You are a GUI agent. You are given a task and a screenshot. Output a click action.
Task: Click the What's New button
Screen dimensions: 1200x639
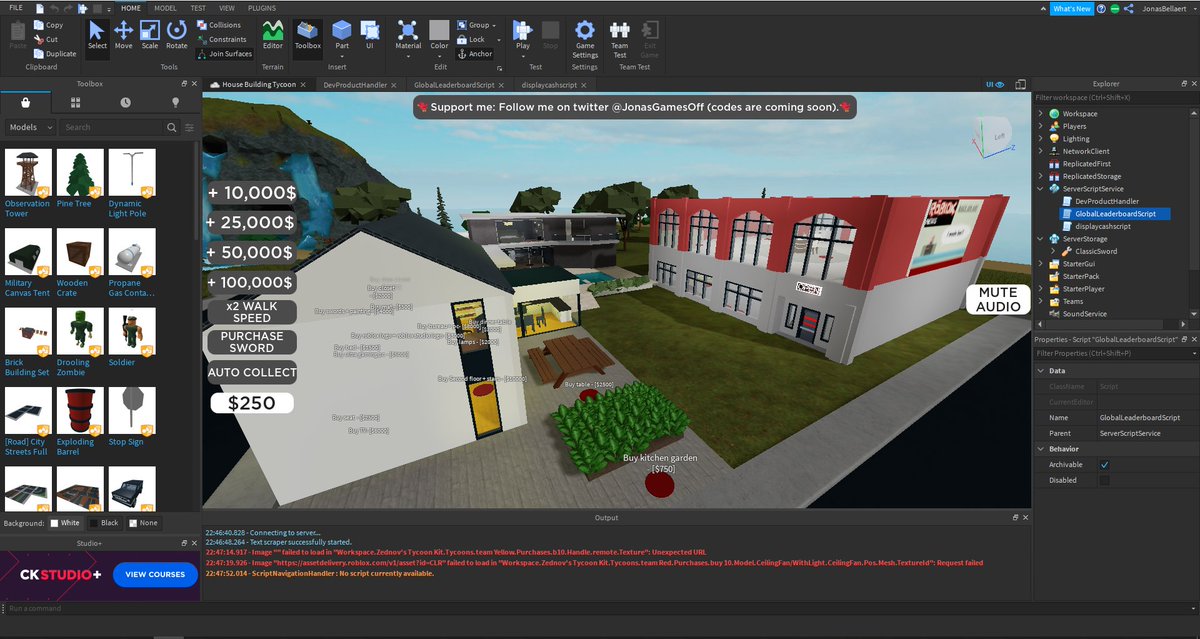[1071, 8]
